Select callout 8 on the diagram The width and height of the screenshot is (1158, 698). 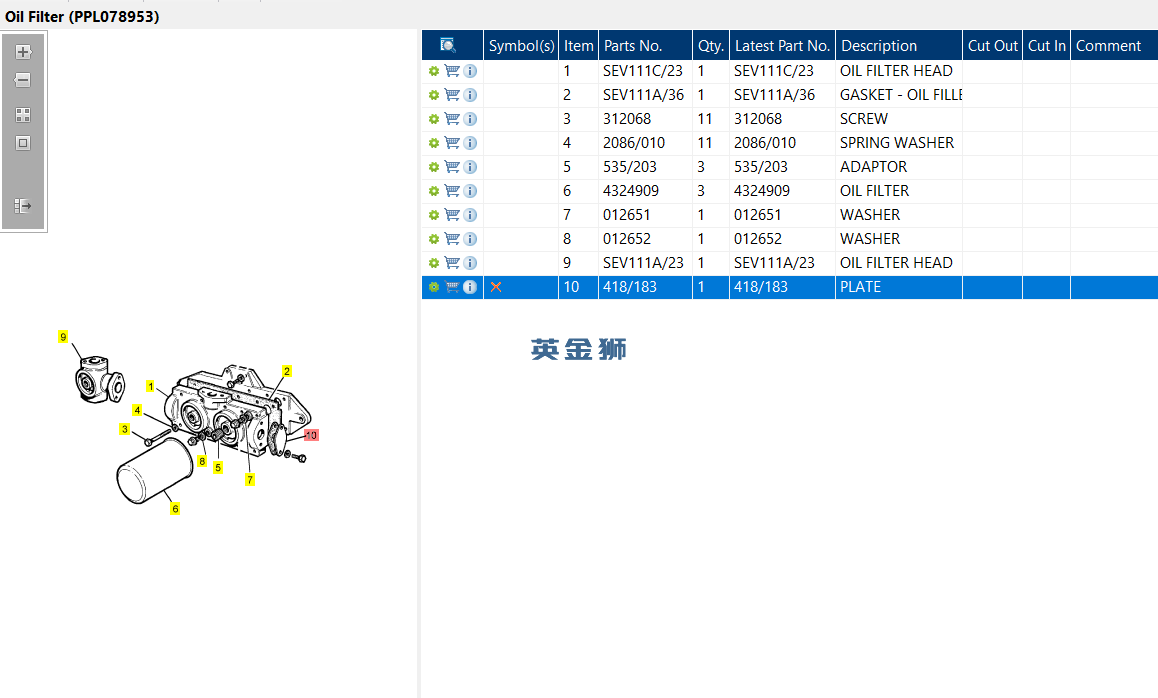point(202,462)
